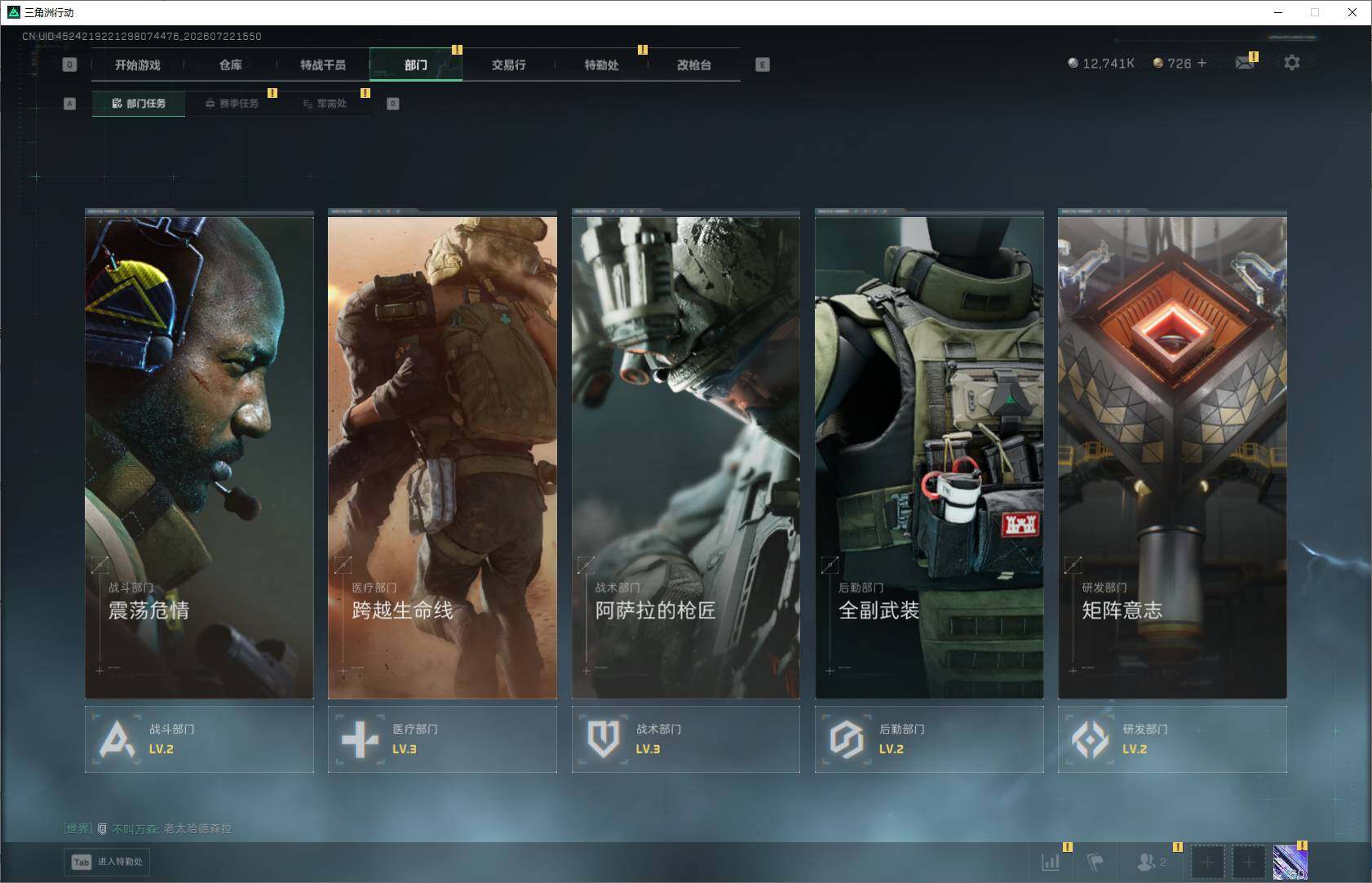
Task: Click the 进入特勤处 Tab button
Action: (108, 862)
